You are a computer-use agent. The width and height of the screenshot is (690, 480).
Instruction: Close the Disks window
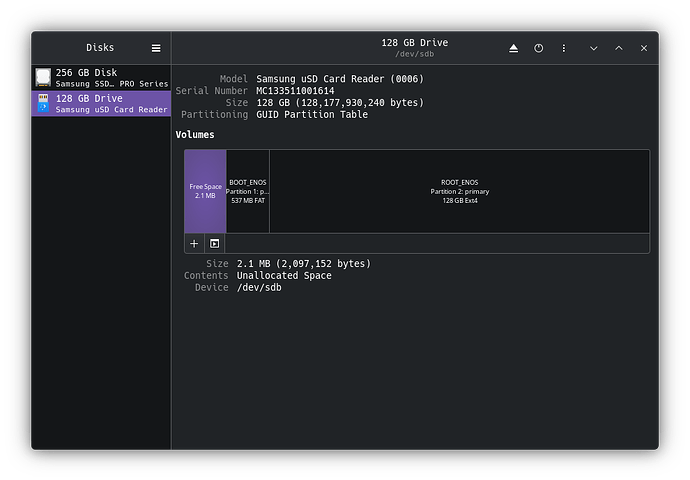click(x=644, y=48)
